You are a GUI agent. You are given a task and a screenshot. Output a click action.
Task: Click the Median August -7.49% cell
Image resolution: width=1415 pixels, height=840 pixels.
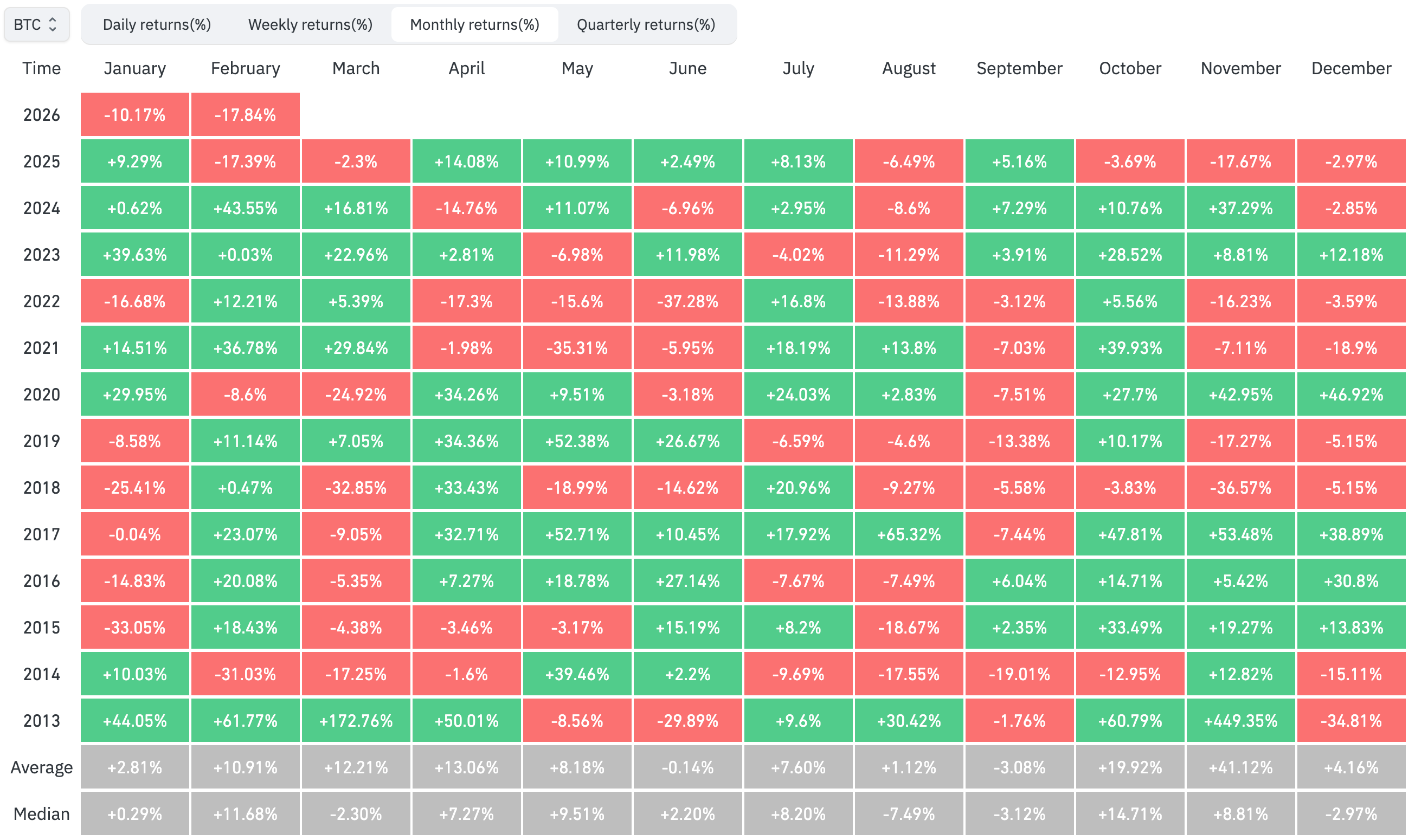click(x=909, y=814)
